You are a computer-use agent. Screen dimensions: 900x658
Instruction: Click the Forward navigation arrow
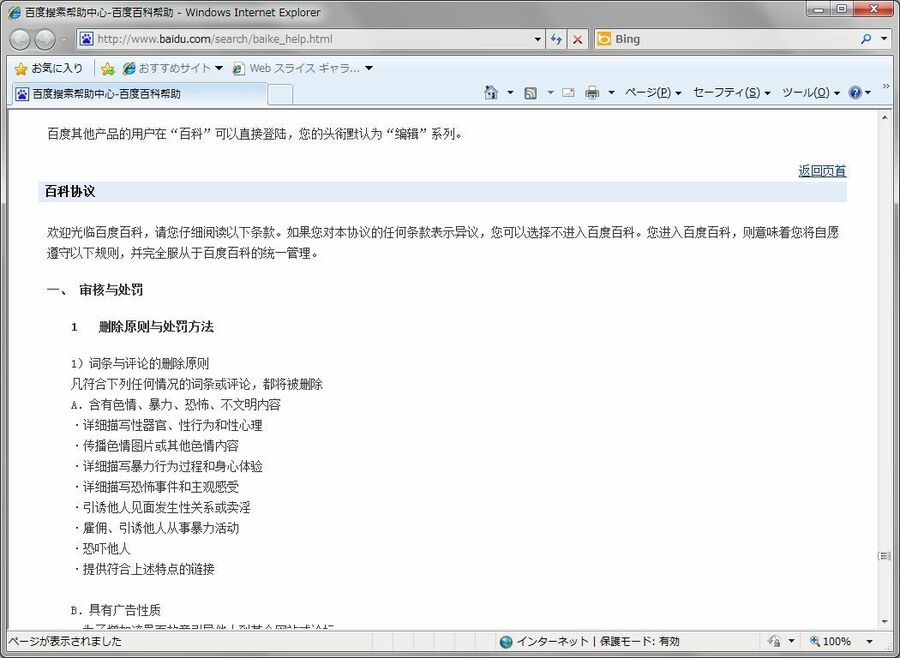click(45, 40)
